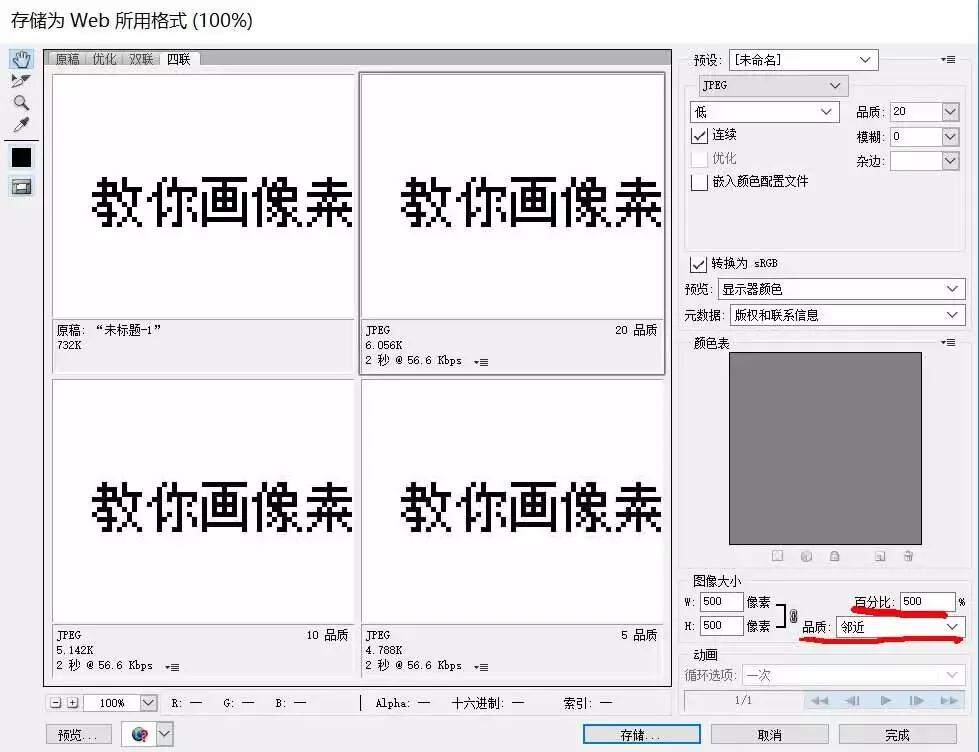Toggle the 优化 checkbox
The width and height of the screenshot is (979, 752).
click(x=699, y=159)
